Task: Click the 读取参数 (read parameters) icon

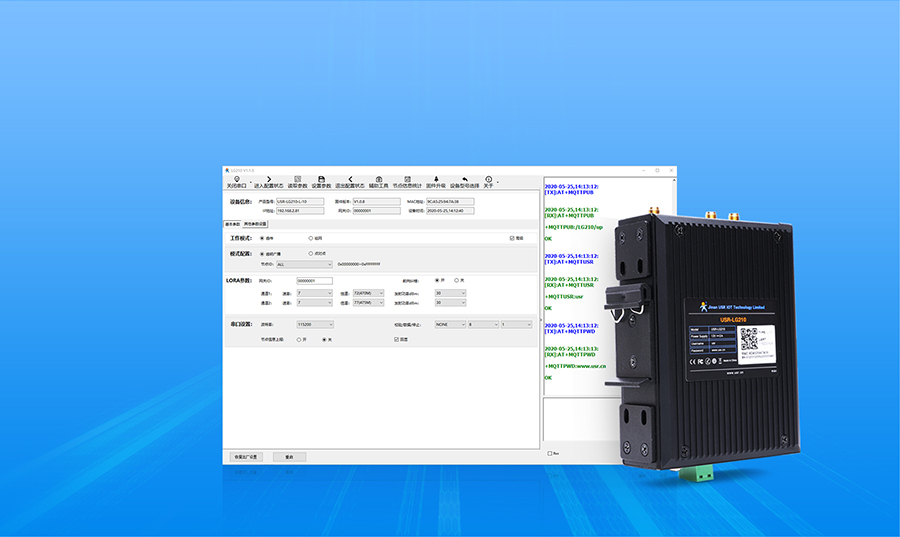Action: [x=297, y=181]
